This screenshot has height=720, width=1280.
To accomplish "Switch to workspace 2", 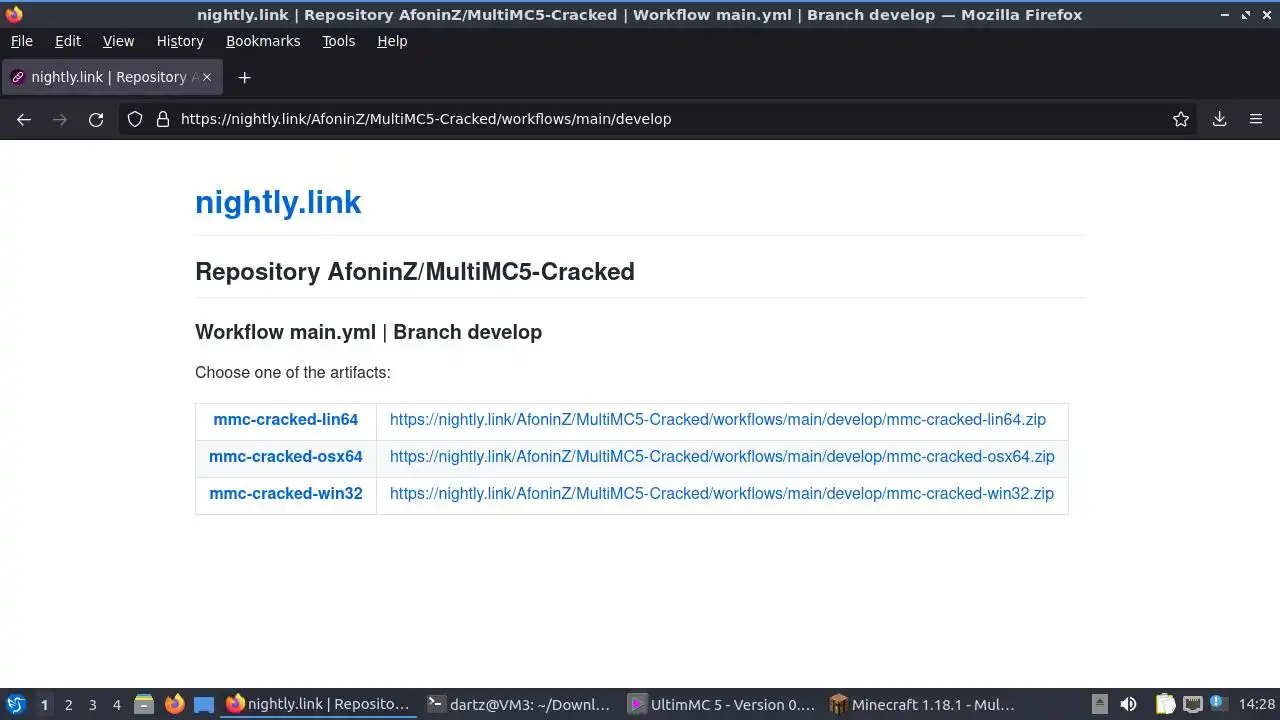I will [68, 705].
